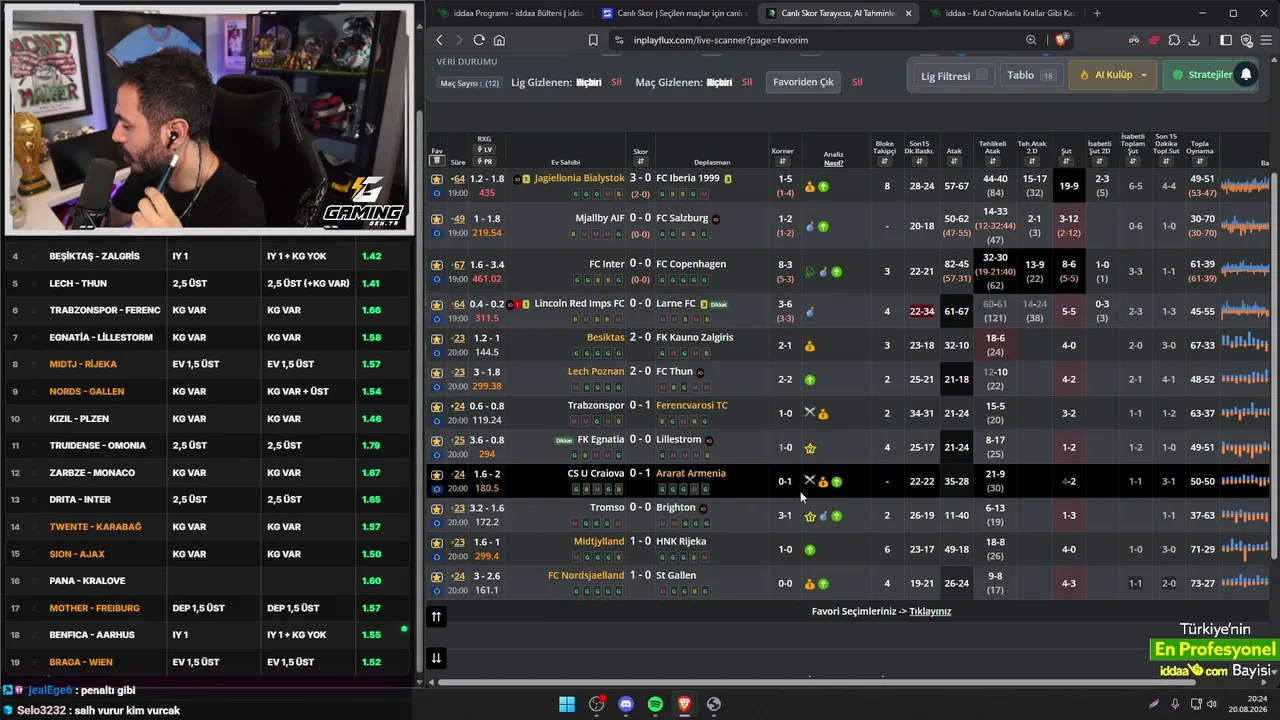1280x720 pixels.
Task: Open the Nasıl? analysis help link
Action: [x=833, y=161]
